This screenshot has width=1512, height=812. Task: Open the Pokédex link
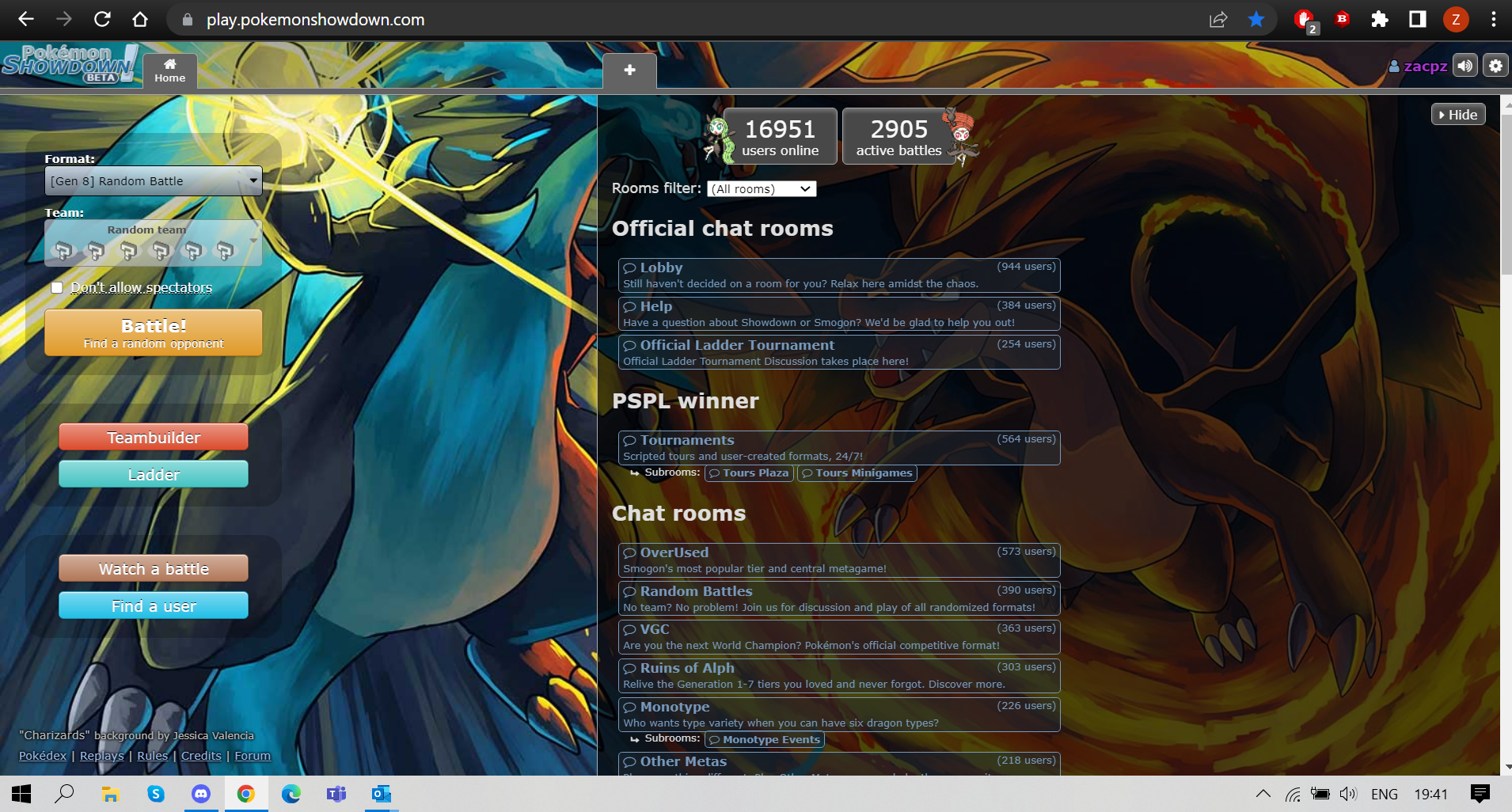(x=43, y=756)
